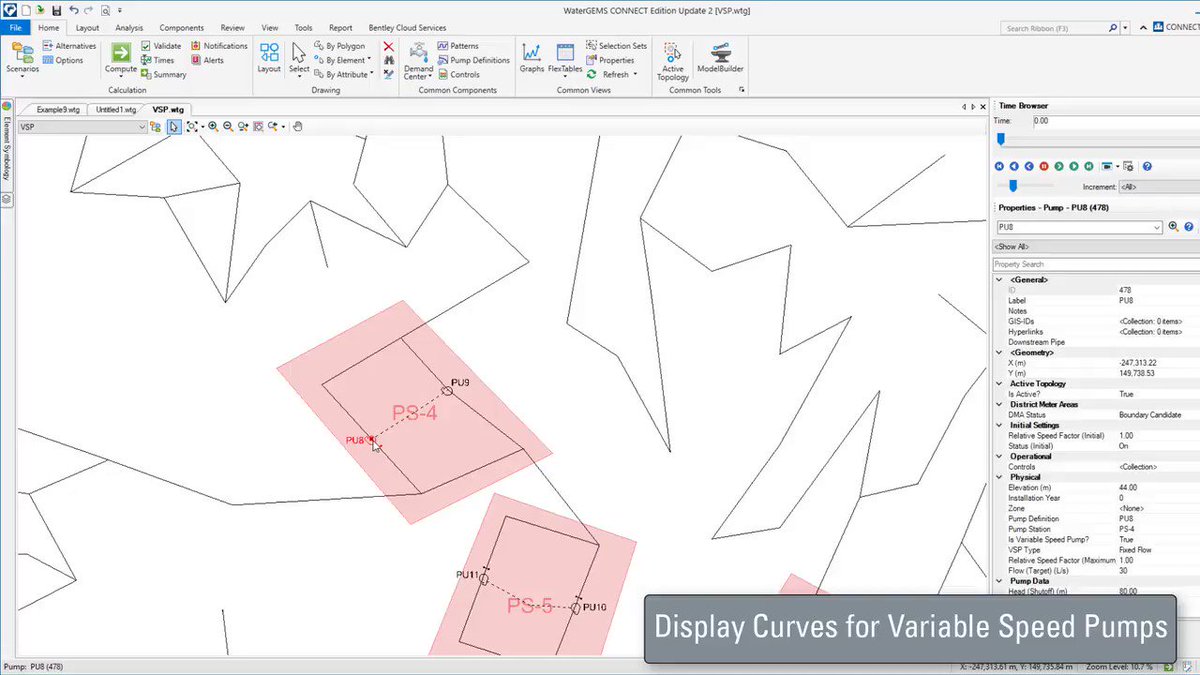Switch to Example9.wtg document tab

pos(57,109)
